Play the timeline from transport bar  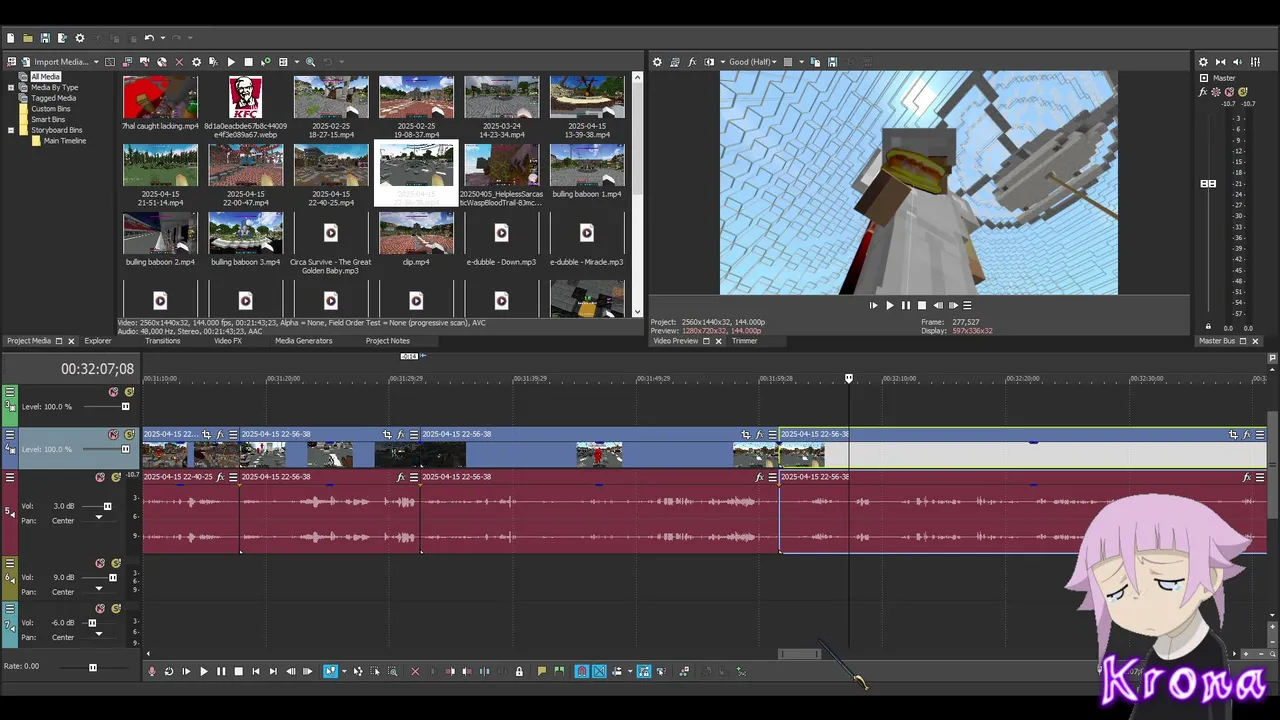point(203,671)
